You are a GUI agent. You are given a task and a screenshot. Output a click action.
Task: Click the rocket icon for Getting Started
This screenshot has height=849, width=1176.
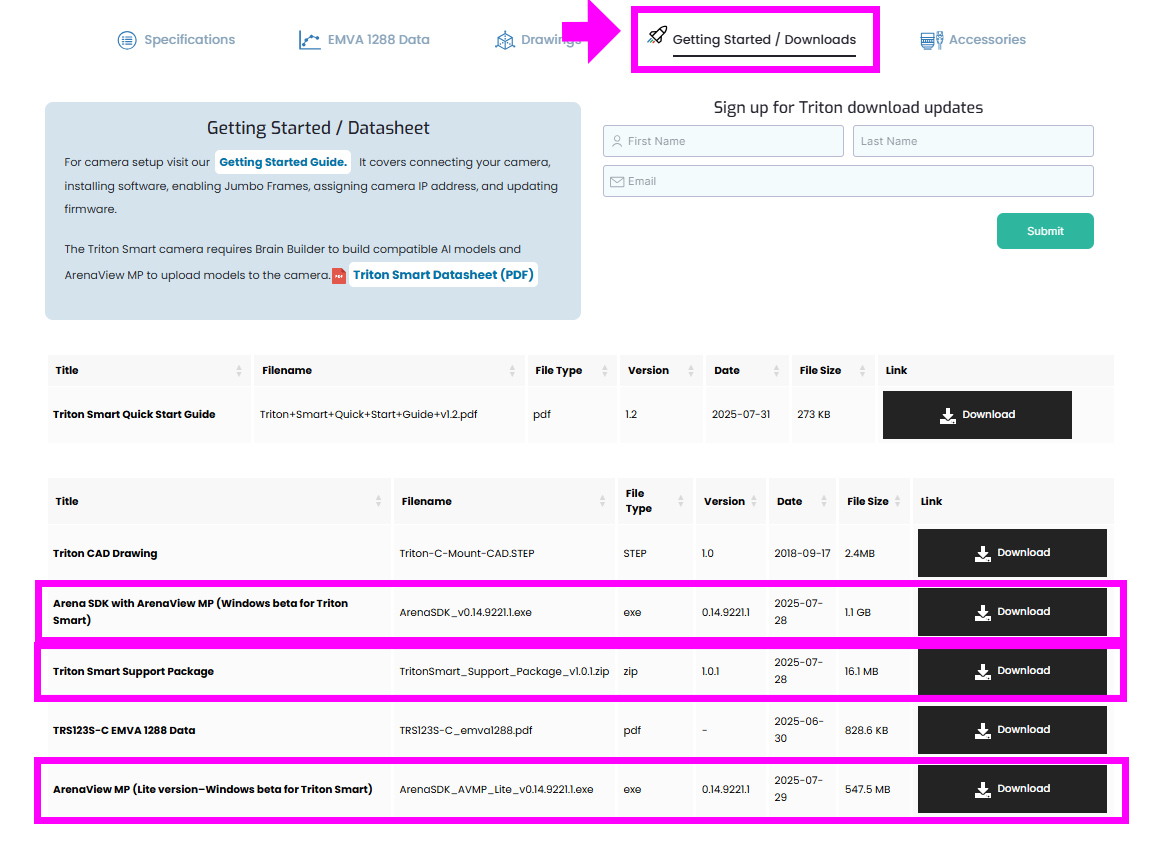[657, 36]
